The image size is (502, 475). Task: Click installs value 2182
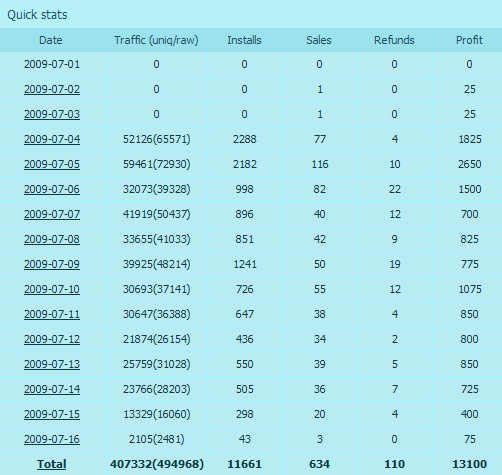[x=244, y=164]
